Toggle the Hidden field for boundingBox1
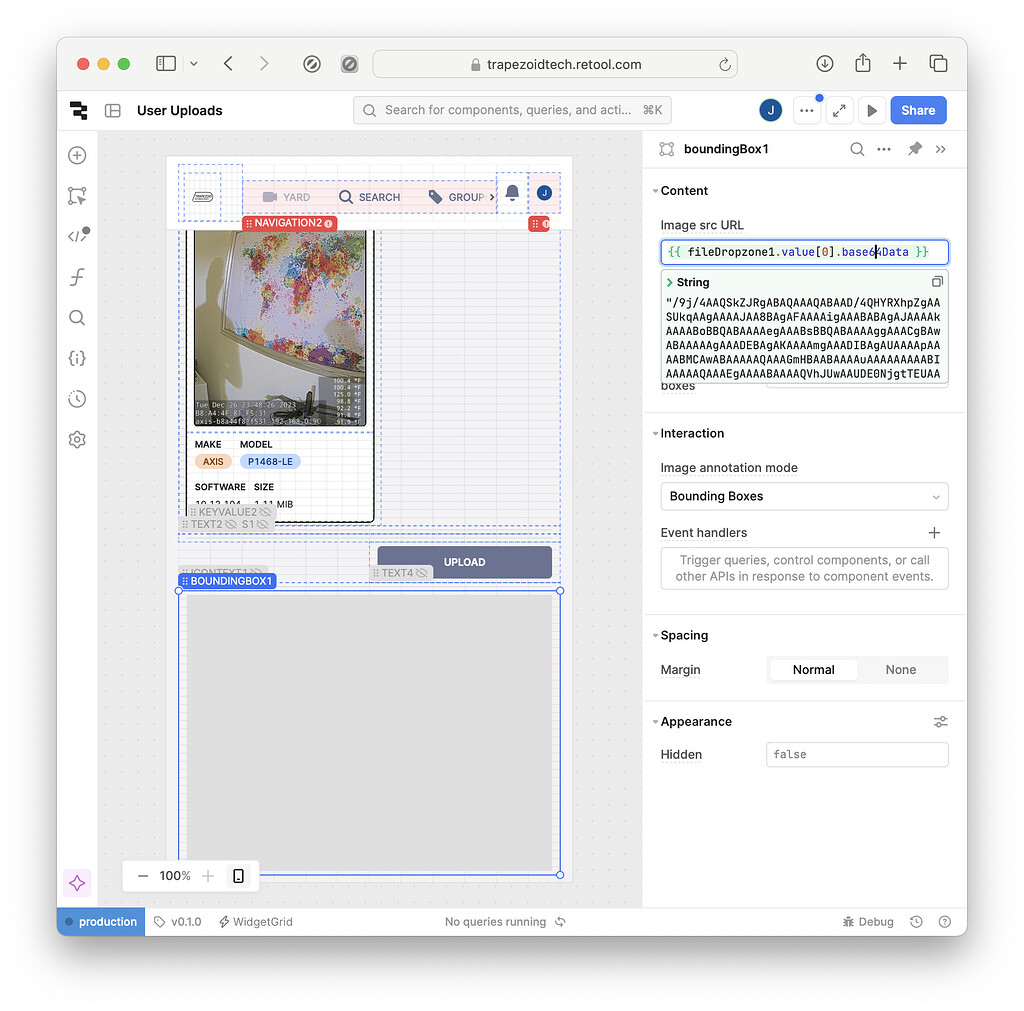The height and width of the screenshot is (1011, 1024). point(857,754)
